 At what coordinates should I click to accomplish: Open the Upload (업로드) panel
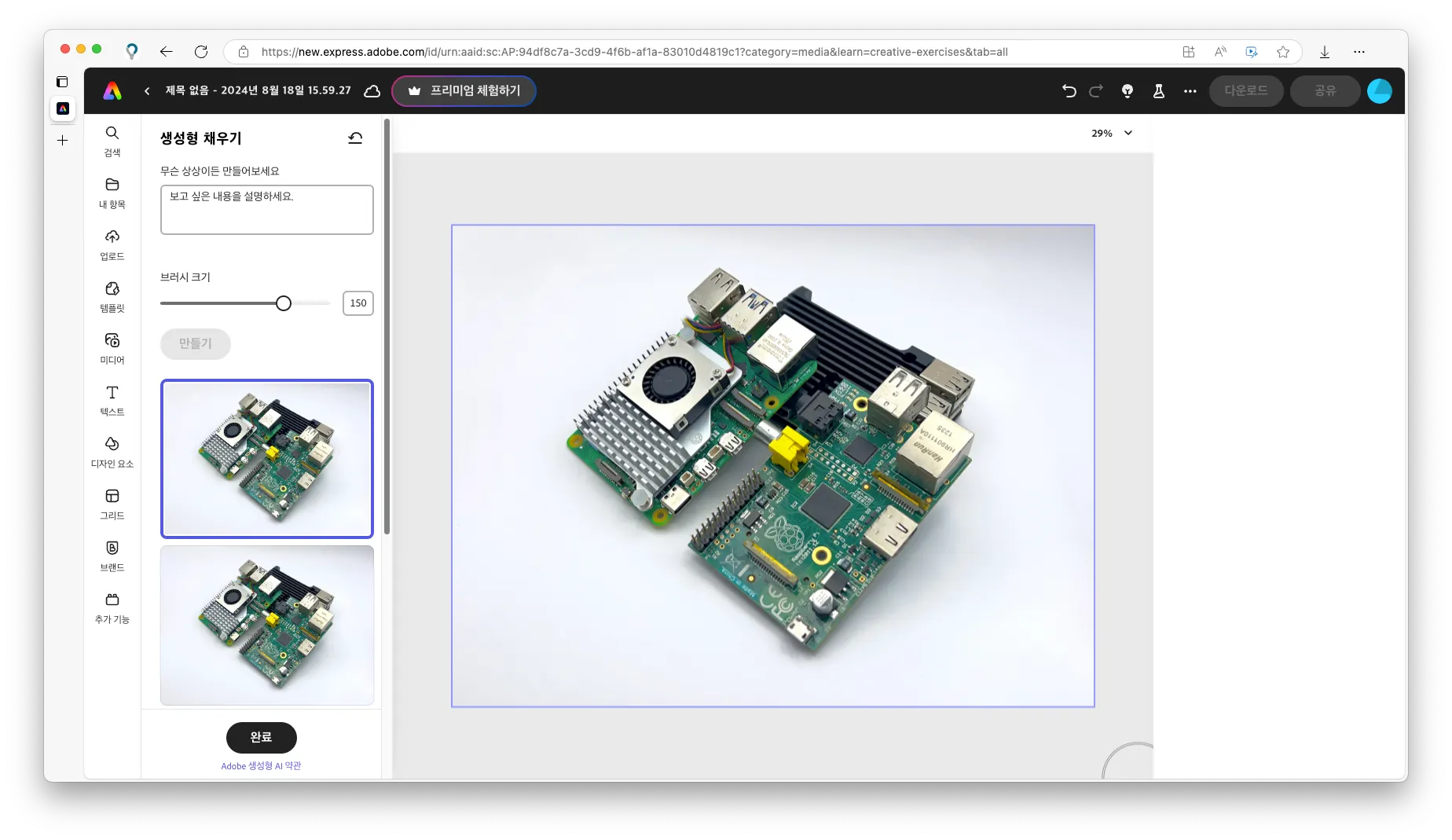click(x=112, y=245)
